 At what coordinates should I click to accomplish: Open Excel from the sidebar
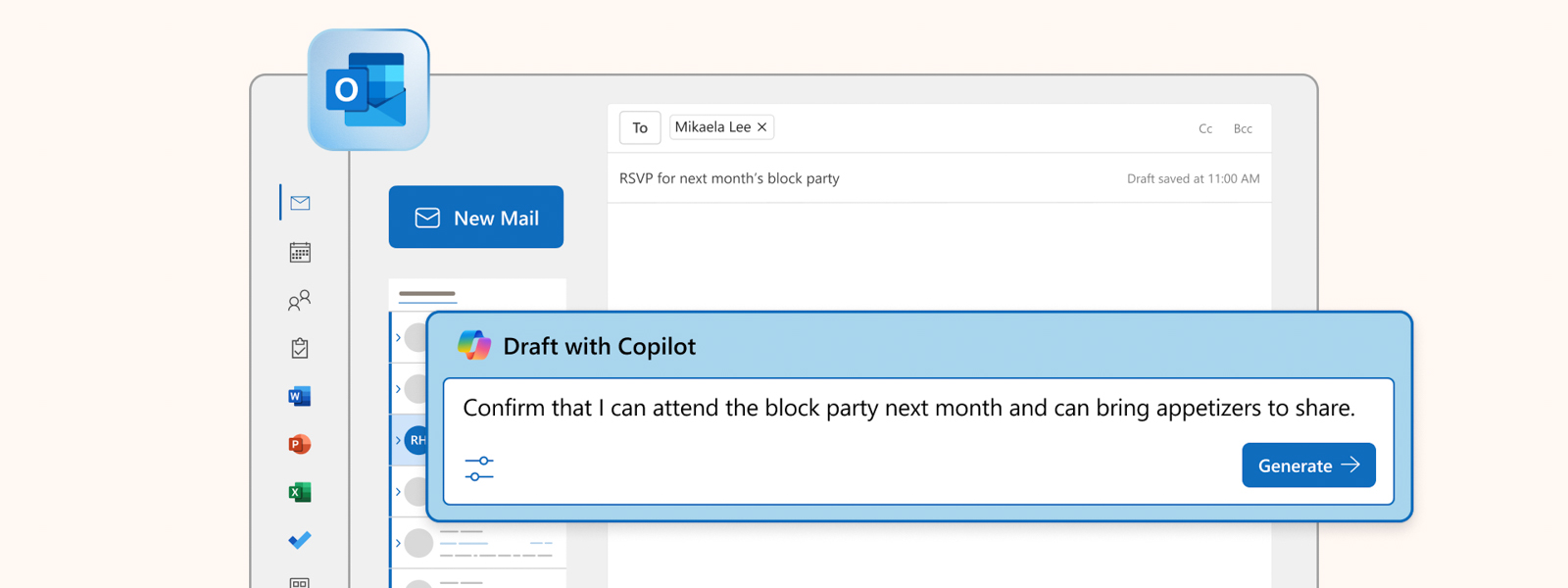click(x=300, y=492)
